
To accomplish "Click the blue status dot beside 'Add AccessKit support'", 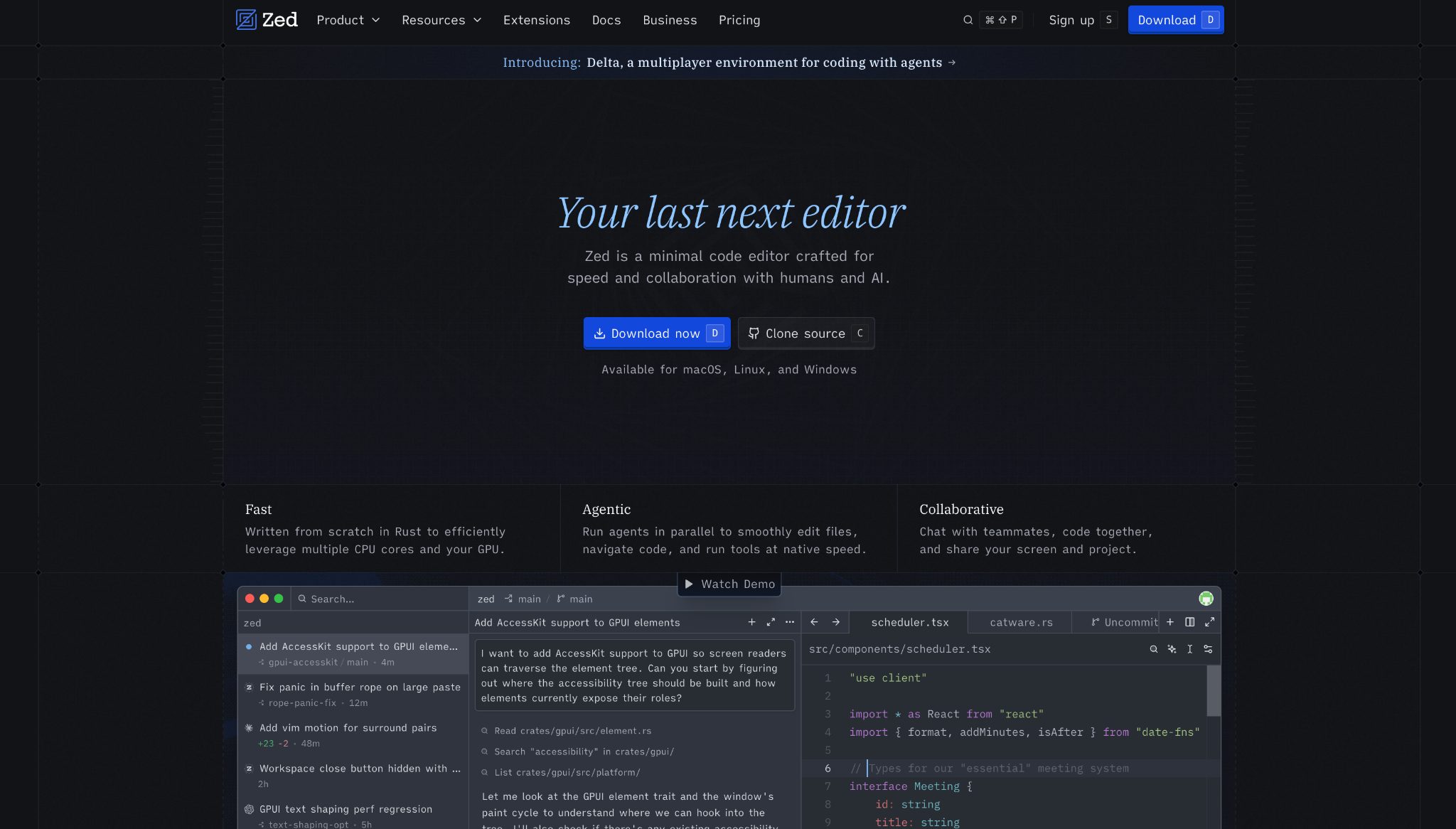I will [x=249, y=646].
